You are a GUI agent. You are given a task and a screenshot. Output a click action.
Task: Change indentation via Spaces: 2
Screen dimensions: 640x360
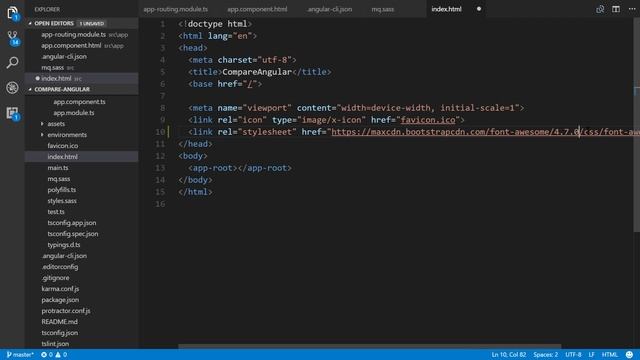[545, 355]
